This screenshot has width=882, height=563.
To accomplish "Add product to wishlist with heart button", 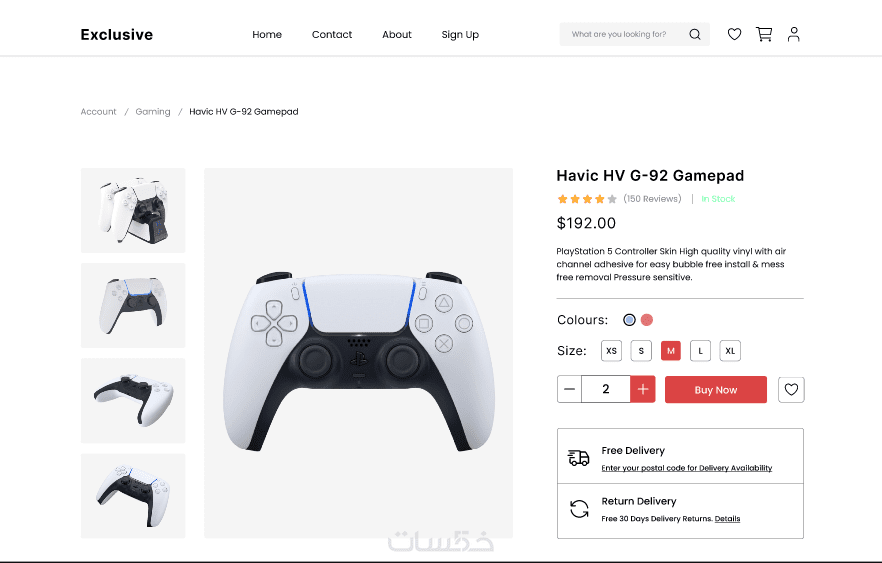I will click(791, 389).
